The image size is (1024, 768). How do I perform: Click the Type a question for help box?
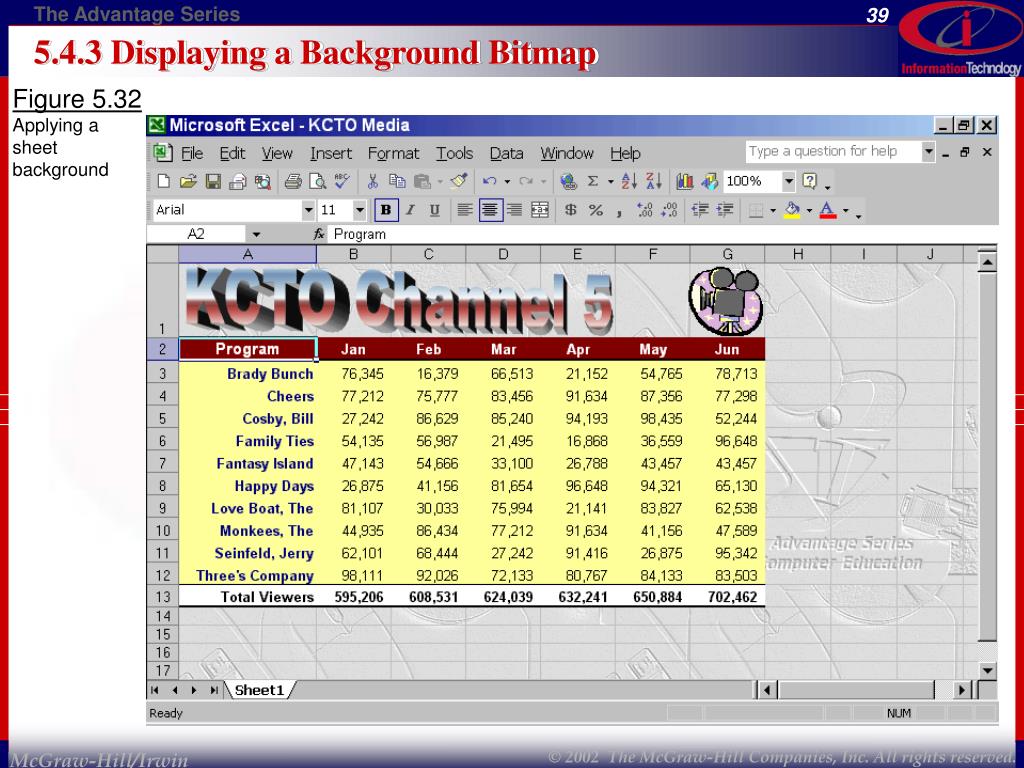coord(833,152)
